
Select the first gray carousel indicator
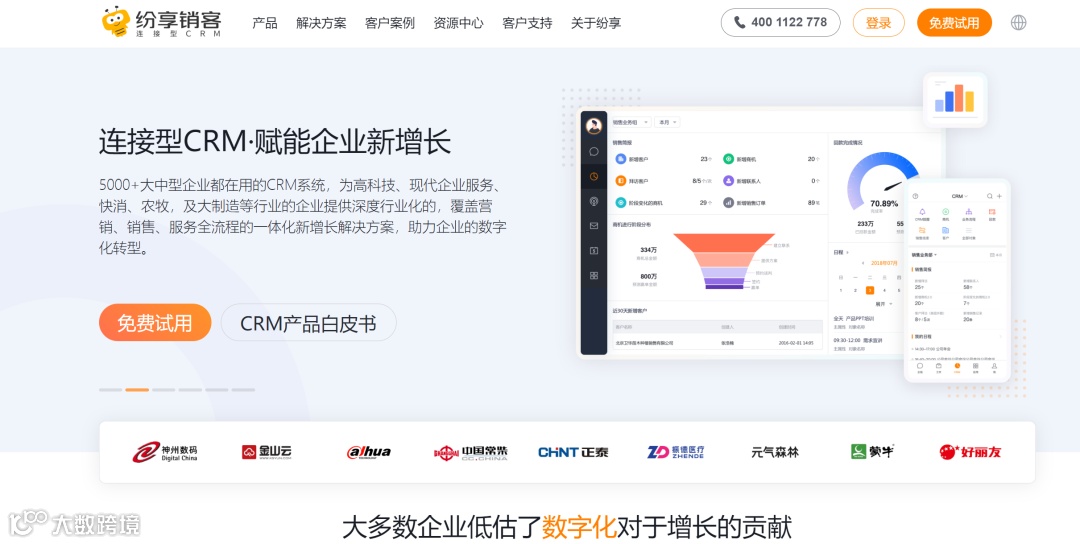tap(110, 390)
